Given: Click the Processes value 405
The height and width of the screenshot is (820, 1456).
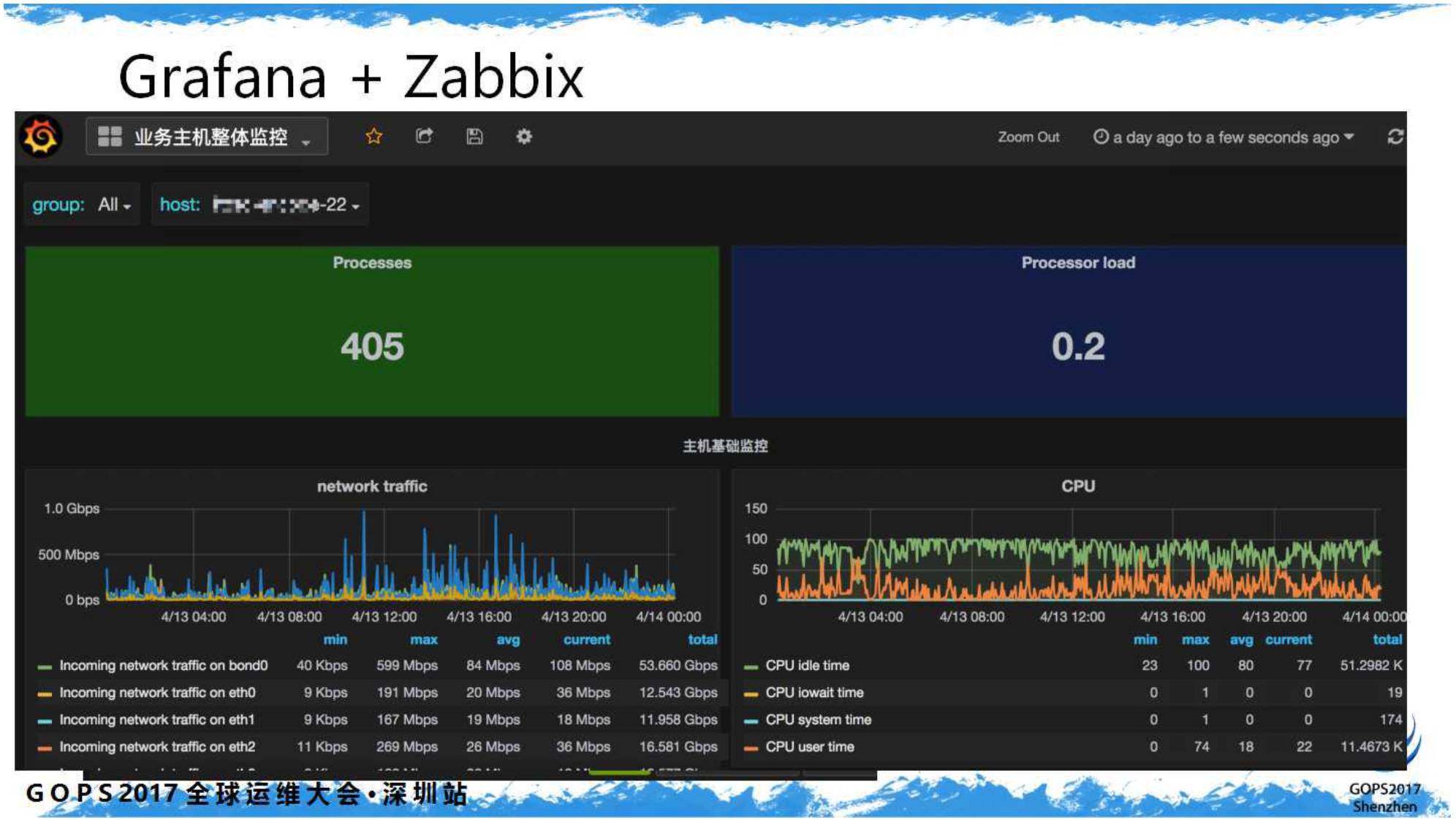Looking at the screenshot, I should [x=372, y=346].
